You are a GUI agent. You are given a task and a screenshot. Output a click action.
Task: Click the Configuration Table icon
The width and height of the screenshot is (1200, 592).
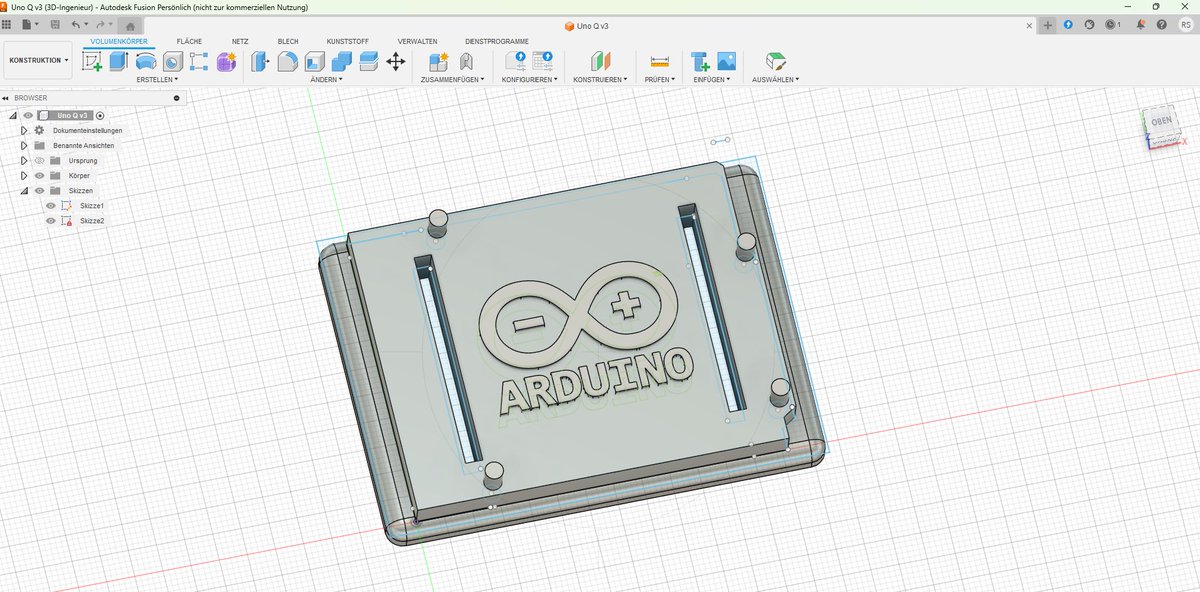click(543, 61)
